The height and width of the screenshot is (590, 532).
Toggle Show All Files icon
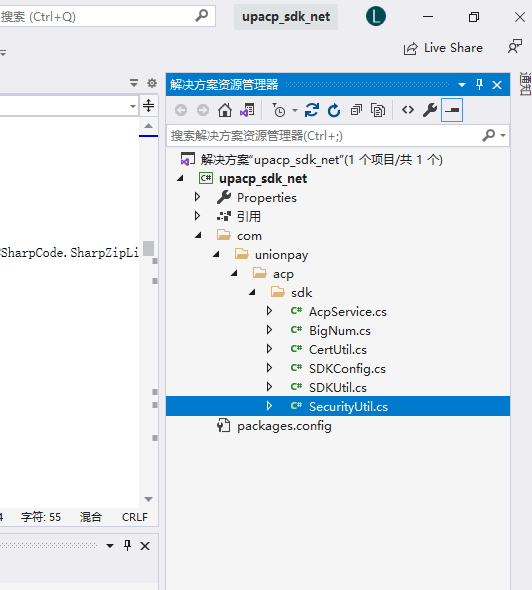(378, 110)
